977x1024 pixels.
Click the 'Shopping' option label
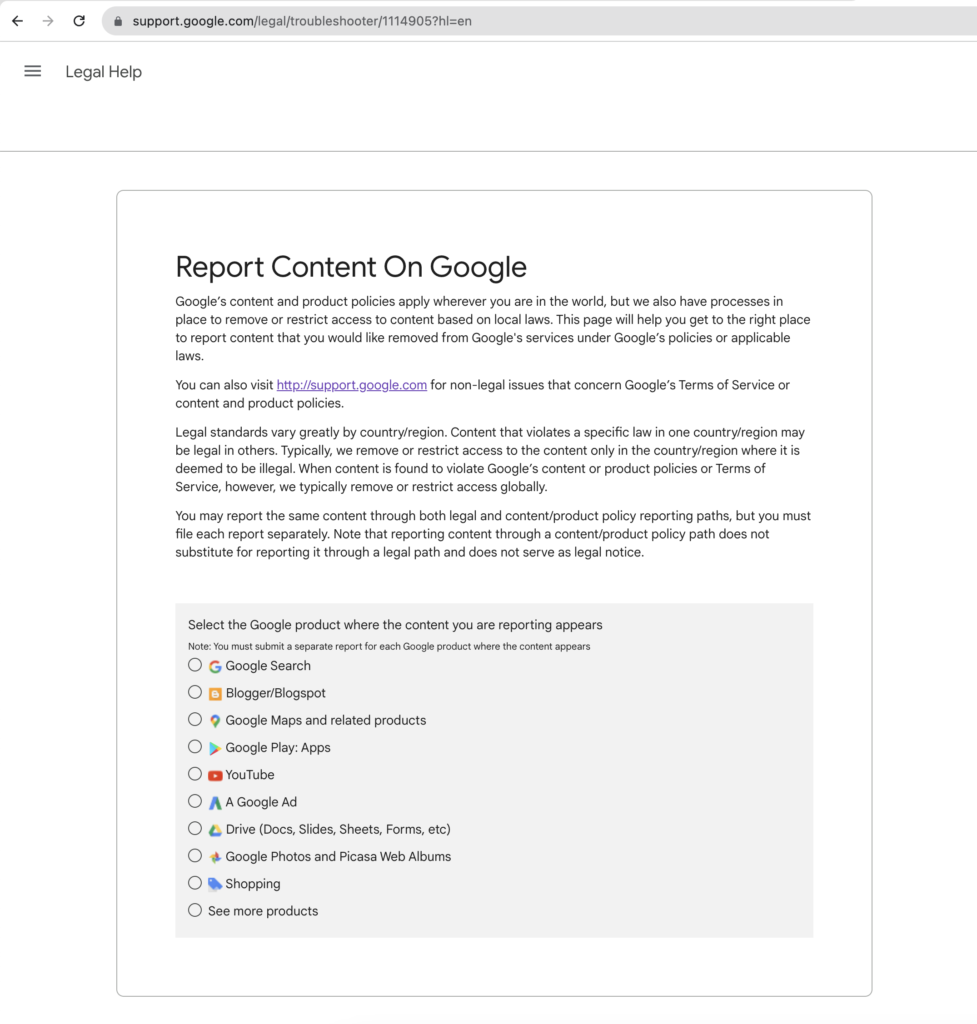[x=253, y=884]
